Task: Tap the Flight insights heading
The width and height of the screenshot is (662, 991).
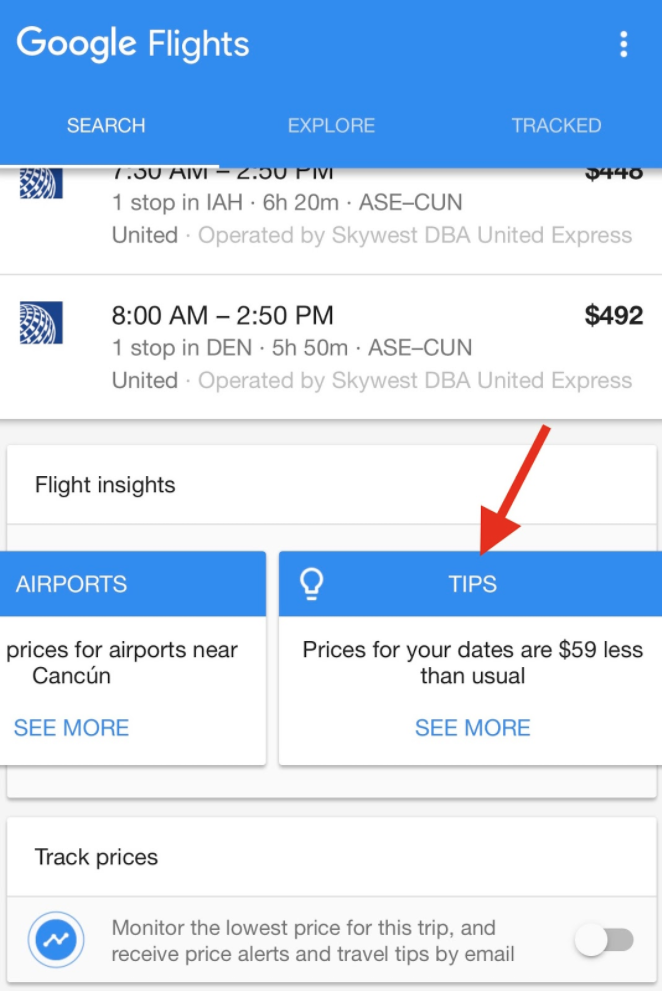Action: pos(105,485)
